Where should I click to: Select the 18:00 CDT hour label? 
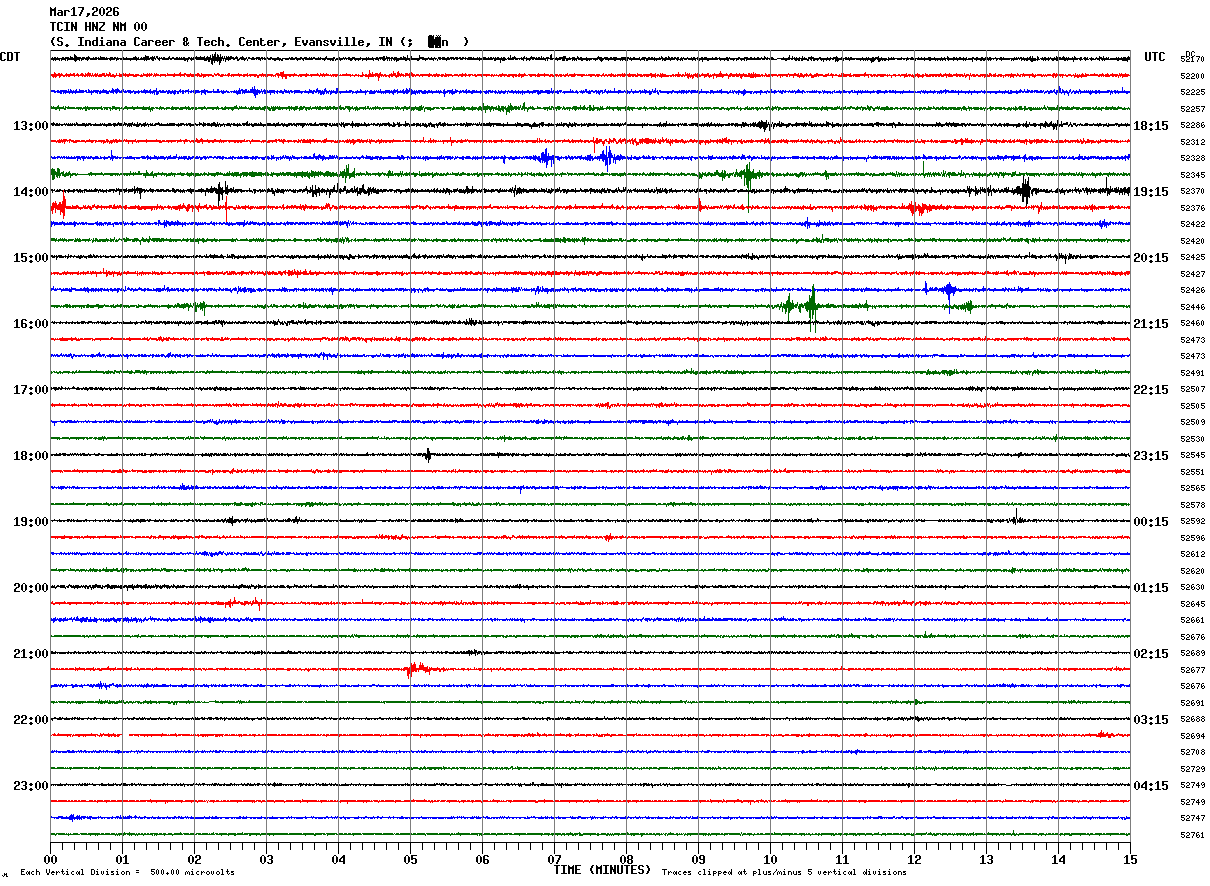tap(30, 456)
